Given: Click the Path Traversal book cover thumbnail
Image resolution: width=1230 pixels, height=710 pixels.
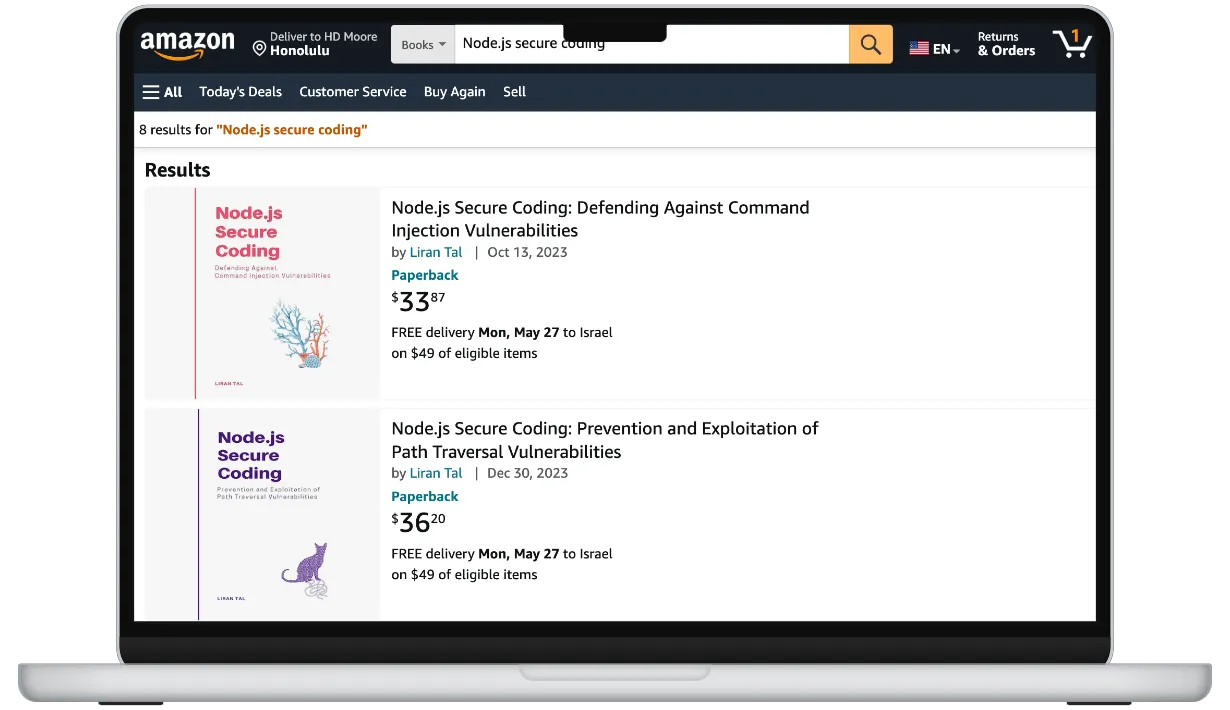Looking at the screenshot, I should coord(262,512).
